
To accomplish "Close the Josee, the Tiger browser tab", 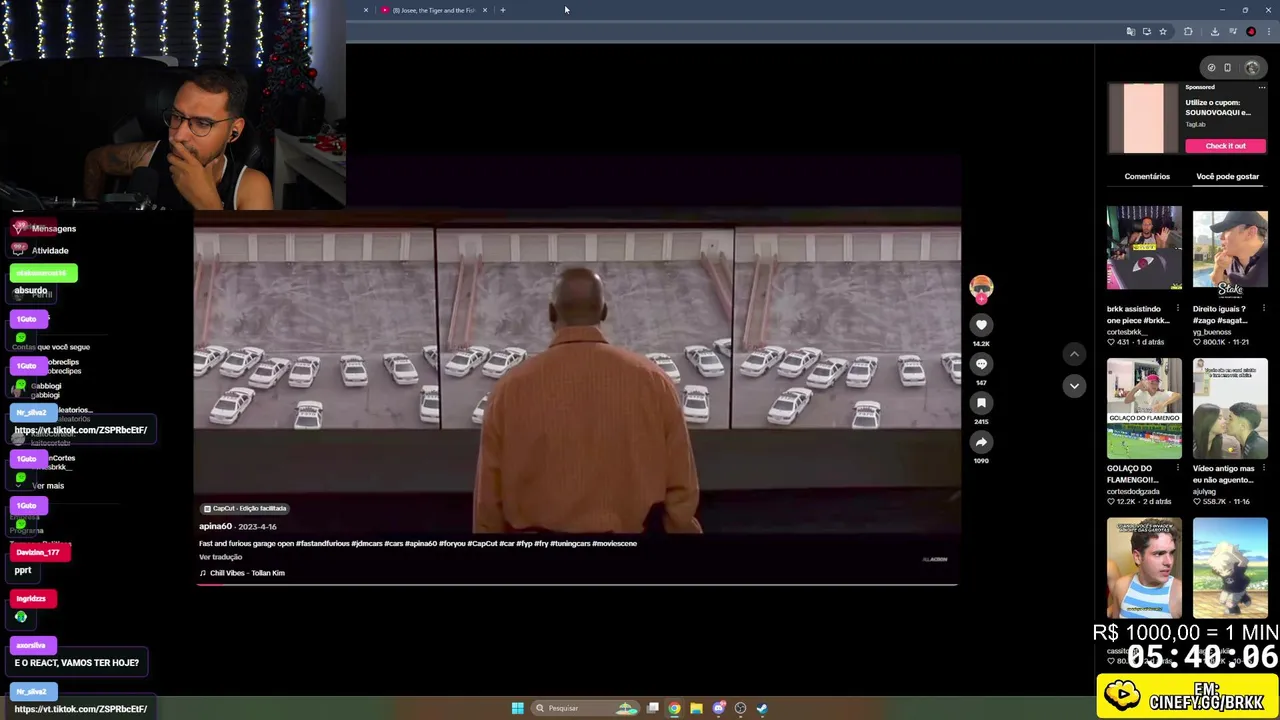I will click(484, 10).
